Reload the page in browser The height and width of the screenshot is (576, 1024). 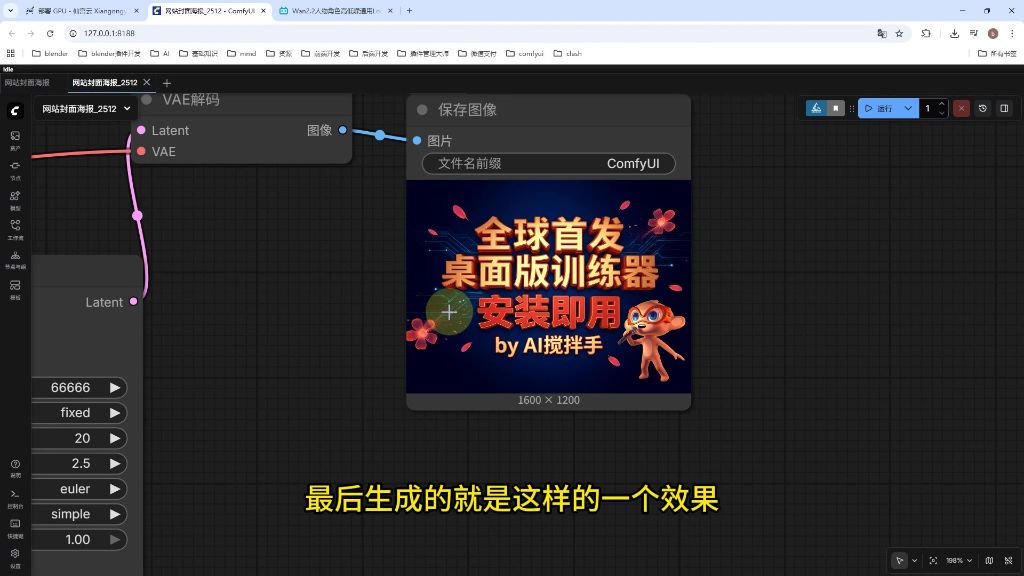pyautogui.click(x=50, y=33)
